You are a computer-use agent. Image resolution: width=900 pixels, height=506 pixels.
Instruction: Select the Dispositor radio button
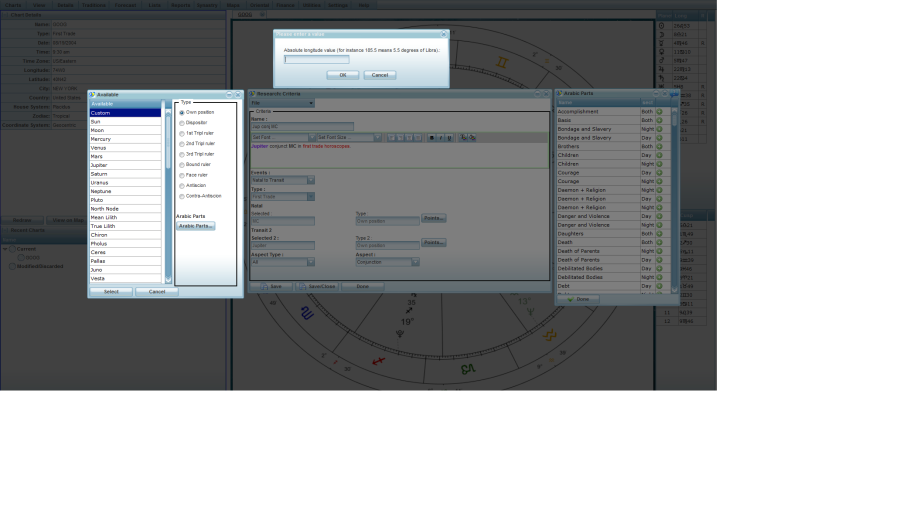coord(181,123)
